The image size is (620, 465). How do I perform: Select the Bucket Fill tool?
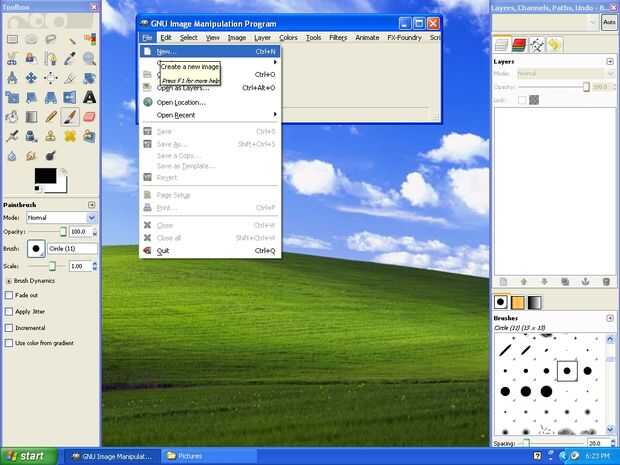12,117
